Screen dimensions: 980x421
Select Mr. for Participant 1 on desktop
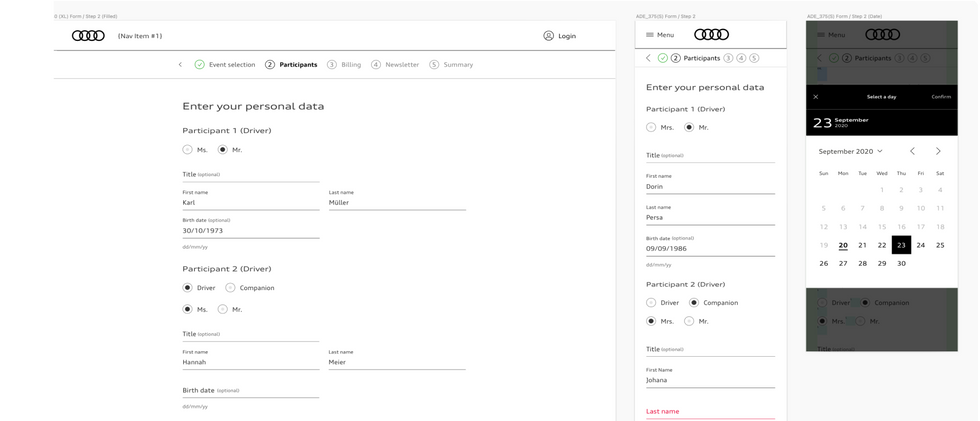click(x=222, y=150)
